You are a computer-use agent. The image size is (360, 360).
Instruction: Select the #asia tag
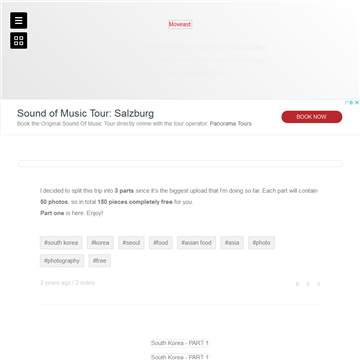tap(232, 243)
